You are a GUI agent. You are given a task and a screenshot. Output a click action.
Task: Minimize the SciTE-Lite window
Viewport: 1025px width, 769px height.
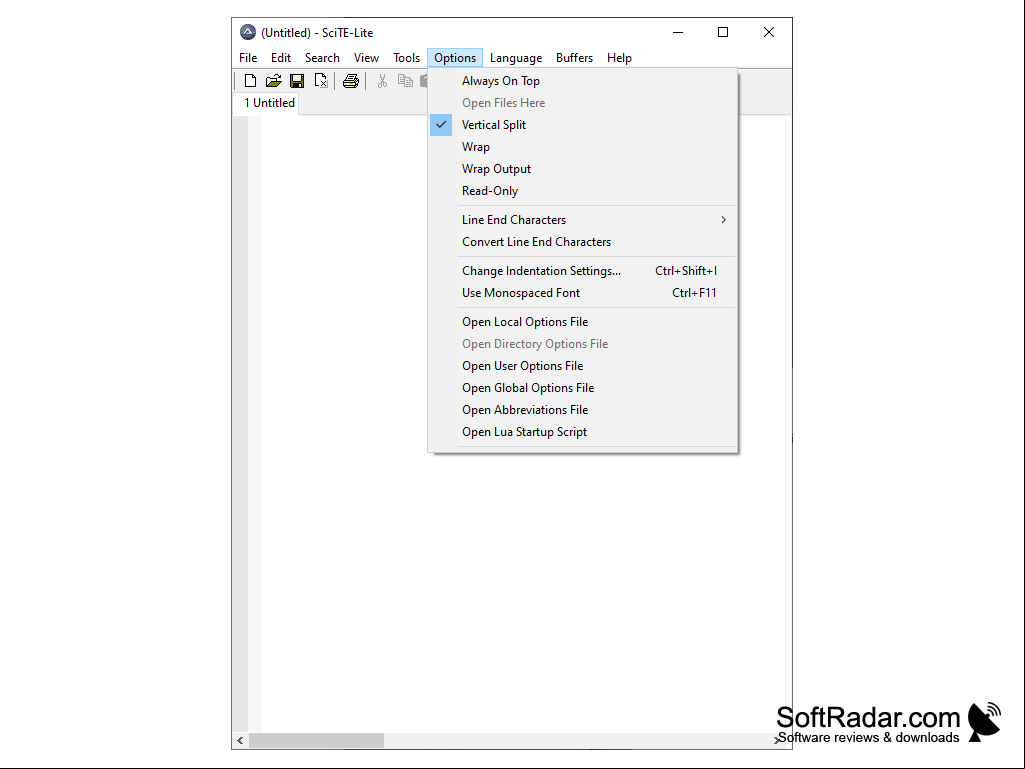678,32
